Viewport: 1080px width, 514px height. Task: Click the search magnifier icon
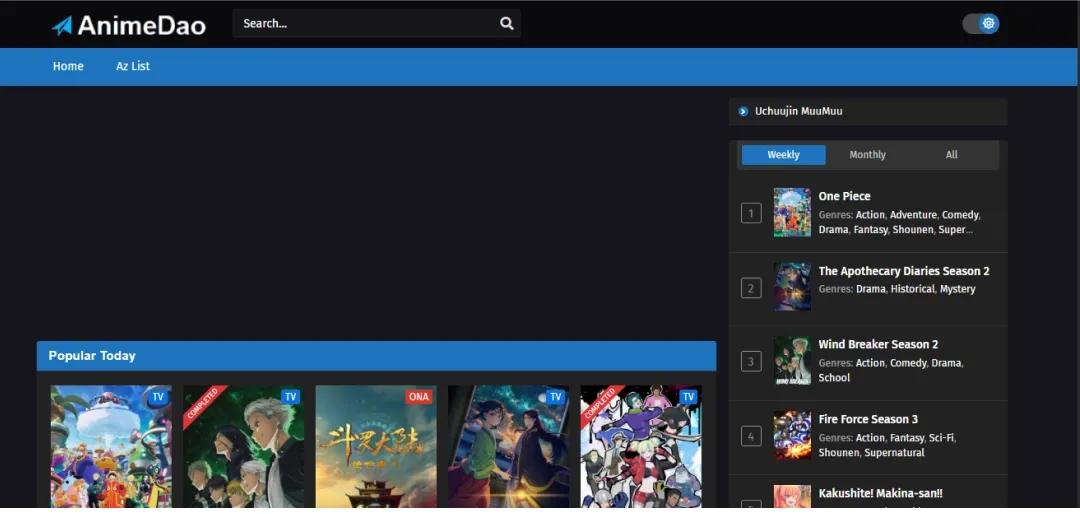[506, 24]
